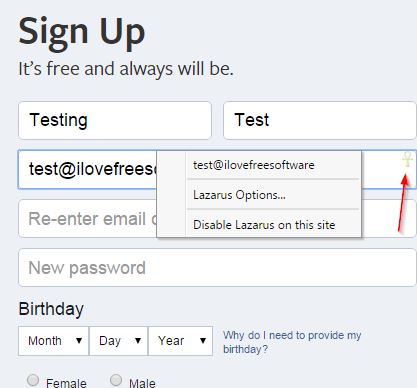Click the Female label text
This screenshot has width=417, height=388.
66,383
